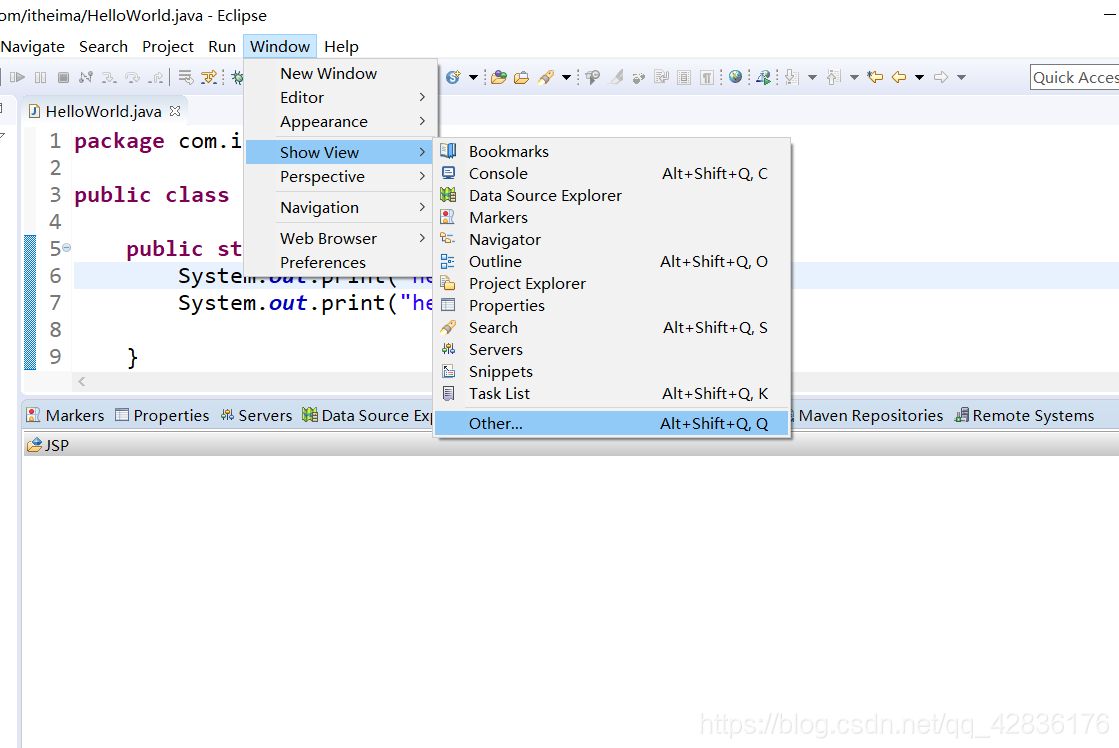Click the Step Into toolbar icon
Screen dimensions: 1119x748
point(108,77)
